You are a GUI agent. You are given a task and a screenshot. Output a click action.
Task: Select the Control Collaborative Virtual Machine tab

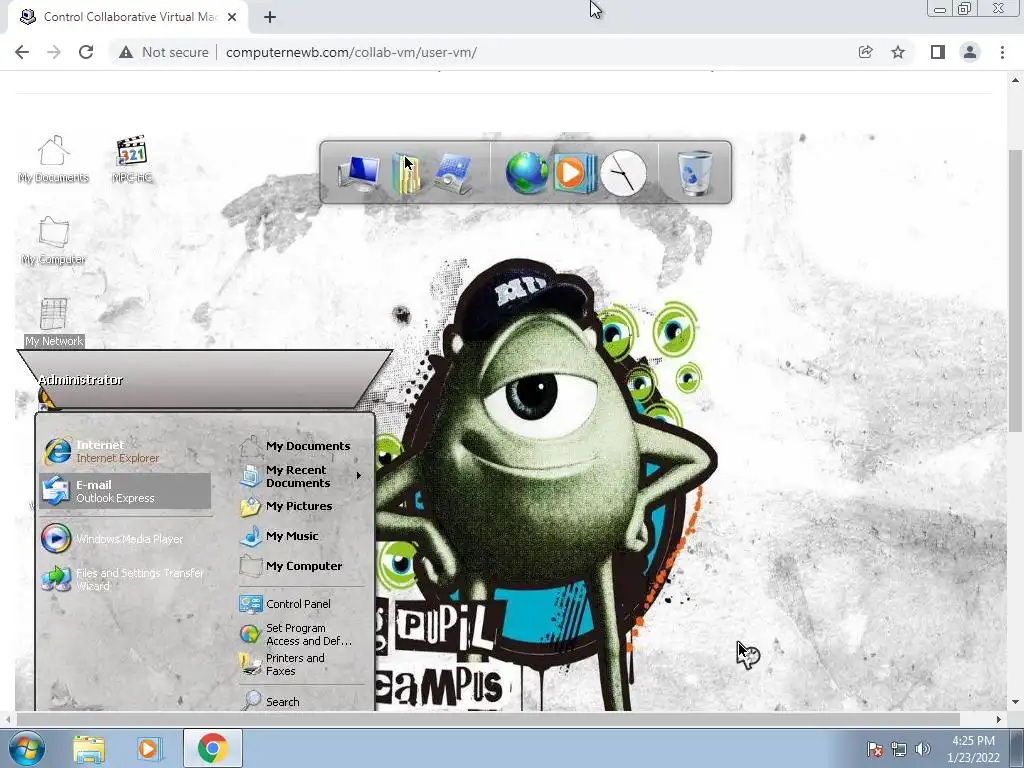127,17
